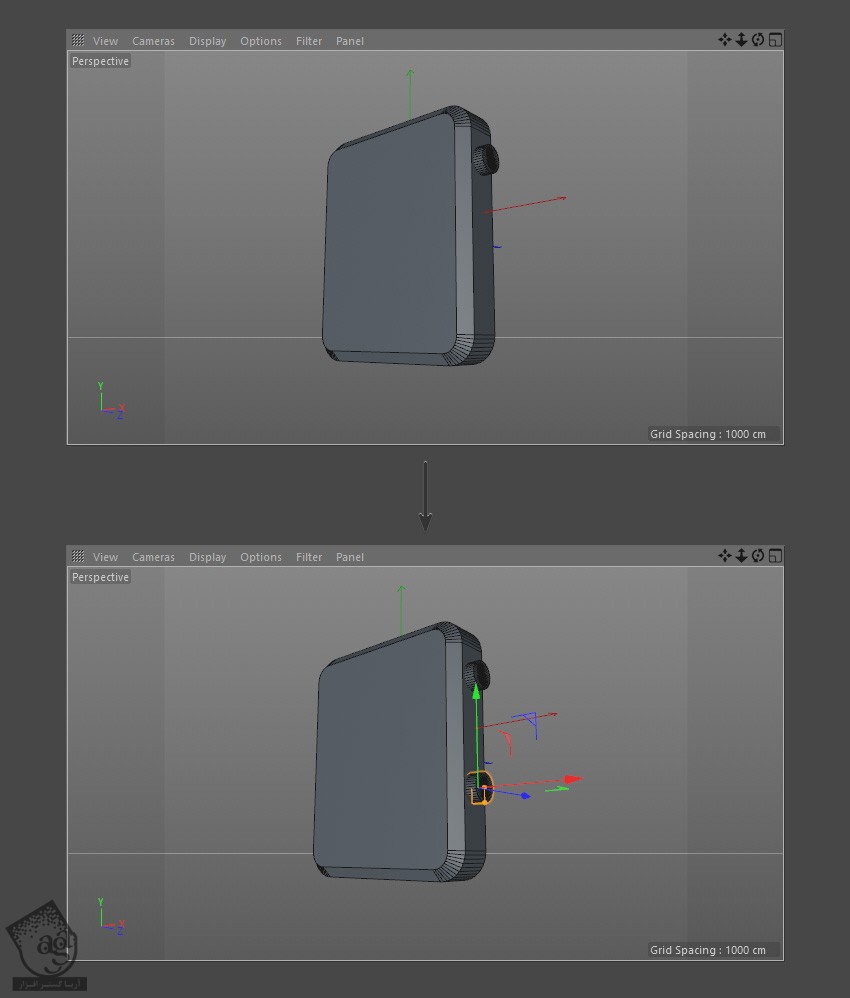Click the red X-axis arrow in the bottom viewport
The height and width of the screenshot is (998, 850).
coord(572,779)
